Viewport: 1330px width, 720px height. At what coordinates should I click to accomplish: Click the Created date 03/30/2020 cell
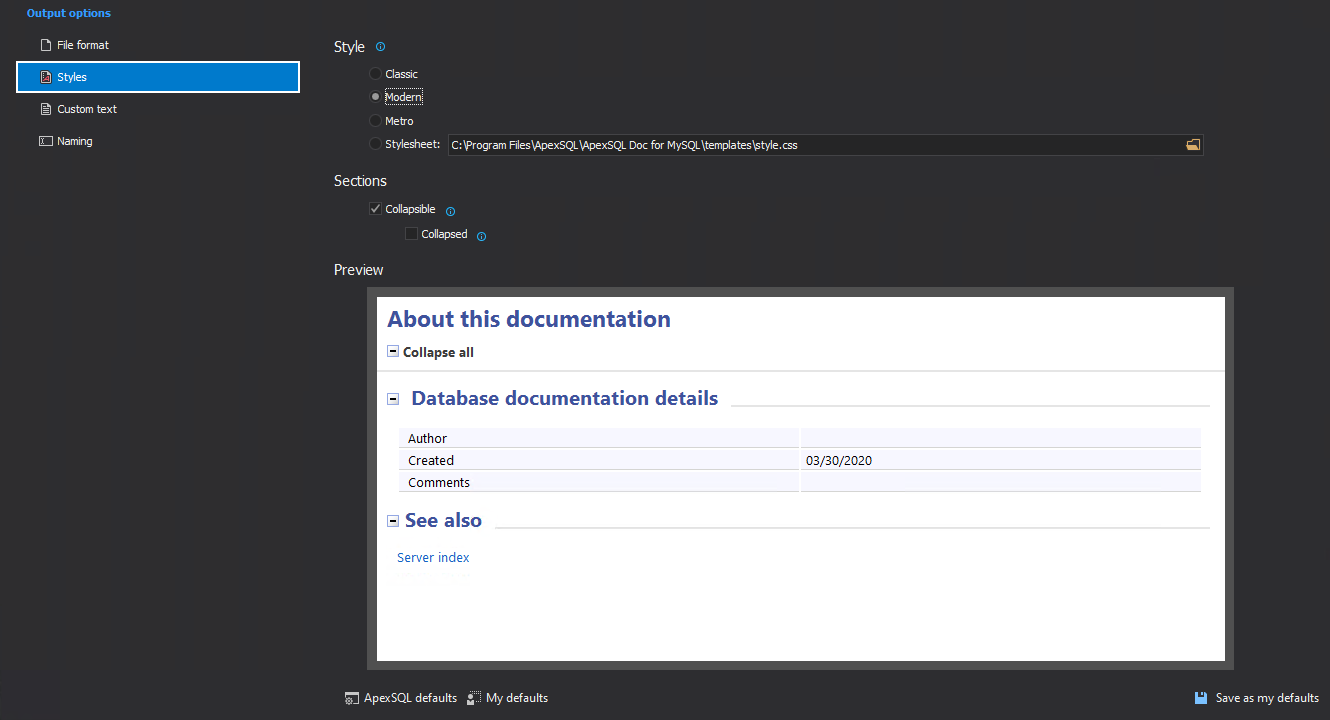pos(1000,461)
